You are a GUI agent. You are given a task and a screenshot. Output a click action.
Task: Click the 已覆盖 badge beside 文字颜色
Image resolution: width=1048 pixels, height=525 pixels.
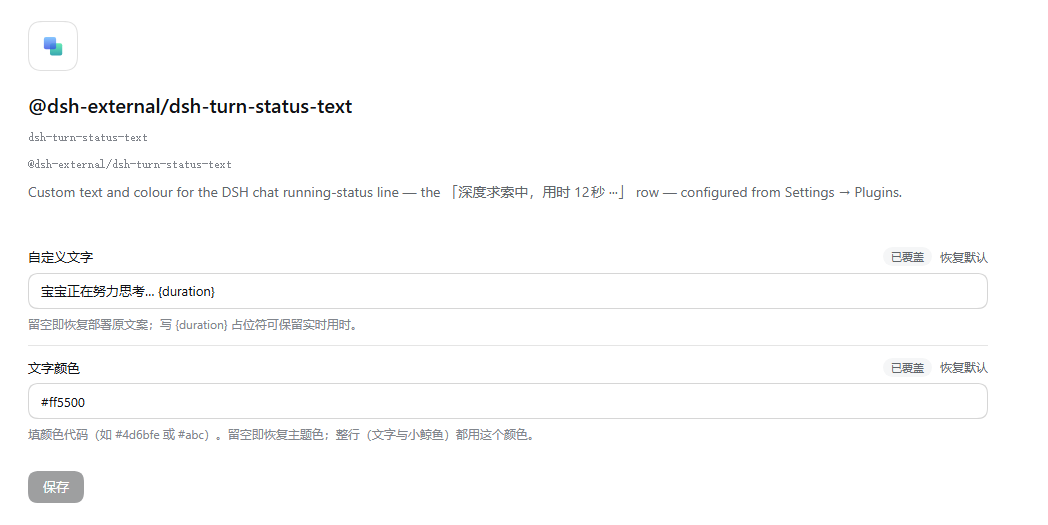(x=907, y=368)
